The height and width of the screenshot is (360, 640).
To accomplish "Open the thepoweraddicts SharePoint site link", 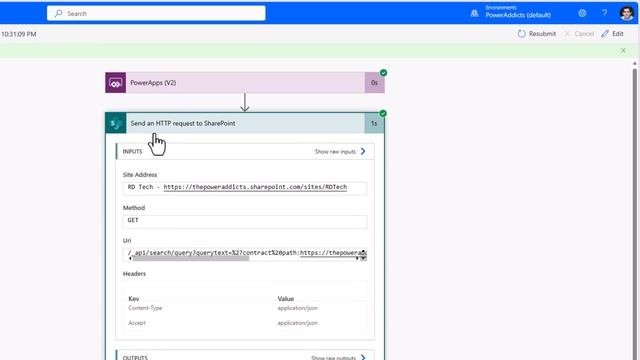I will click(255, 187).
